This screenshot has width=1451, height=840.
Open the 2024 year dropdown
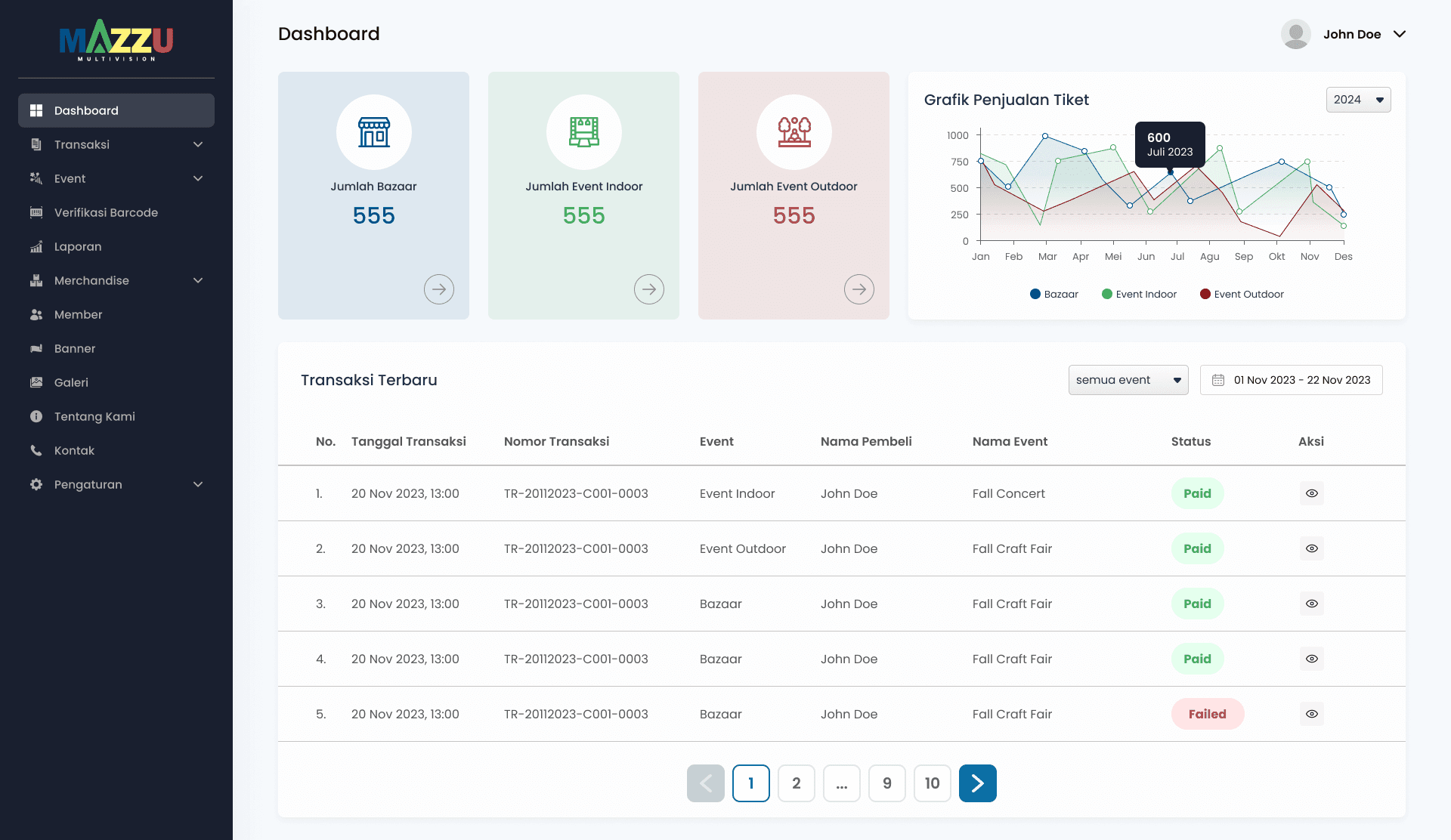click(x=1358, y=100)
